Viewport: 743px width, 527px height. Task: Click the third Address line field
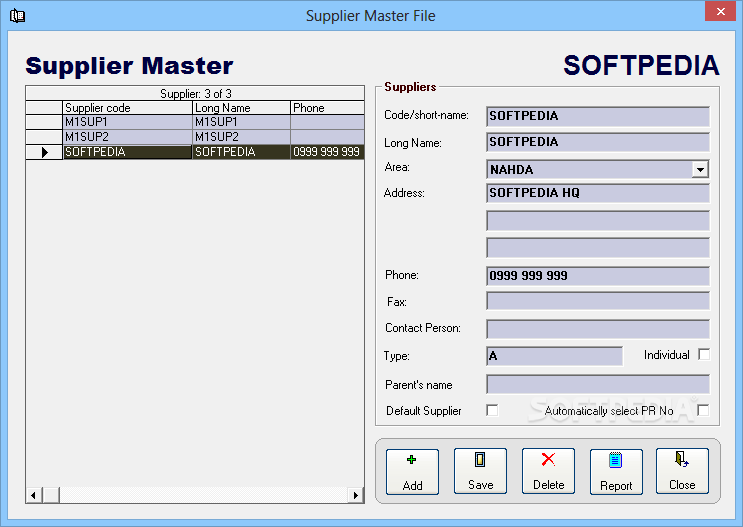[x=598, y=248]
